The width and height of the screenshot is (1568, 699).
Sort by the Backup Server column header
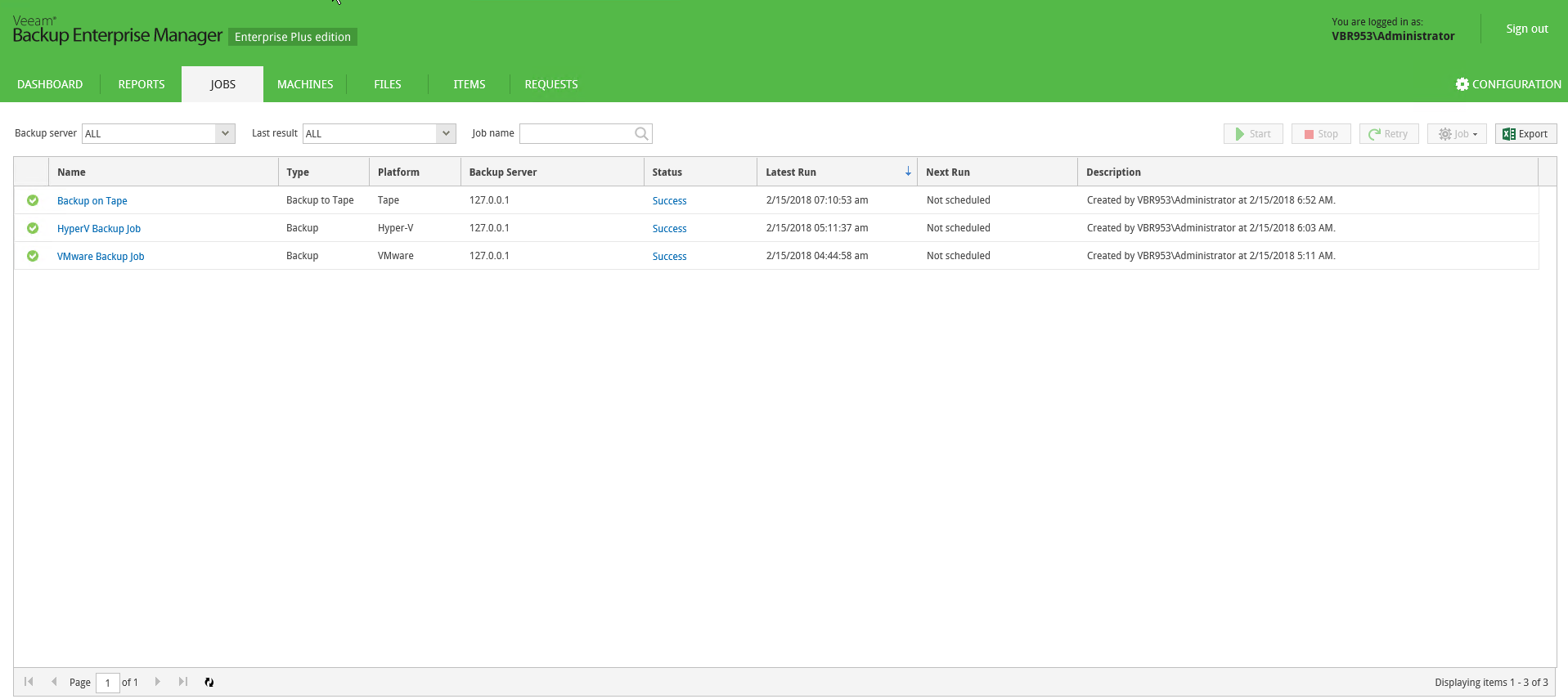(553, 172)
